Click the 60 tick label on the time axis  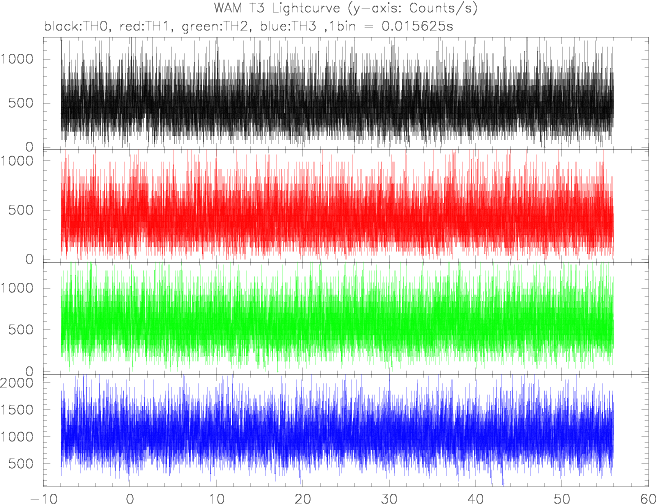tap(647, 499)
